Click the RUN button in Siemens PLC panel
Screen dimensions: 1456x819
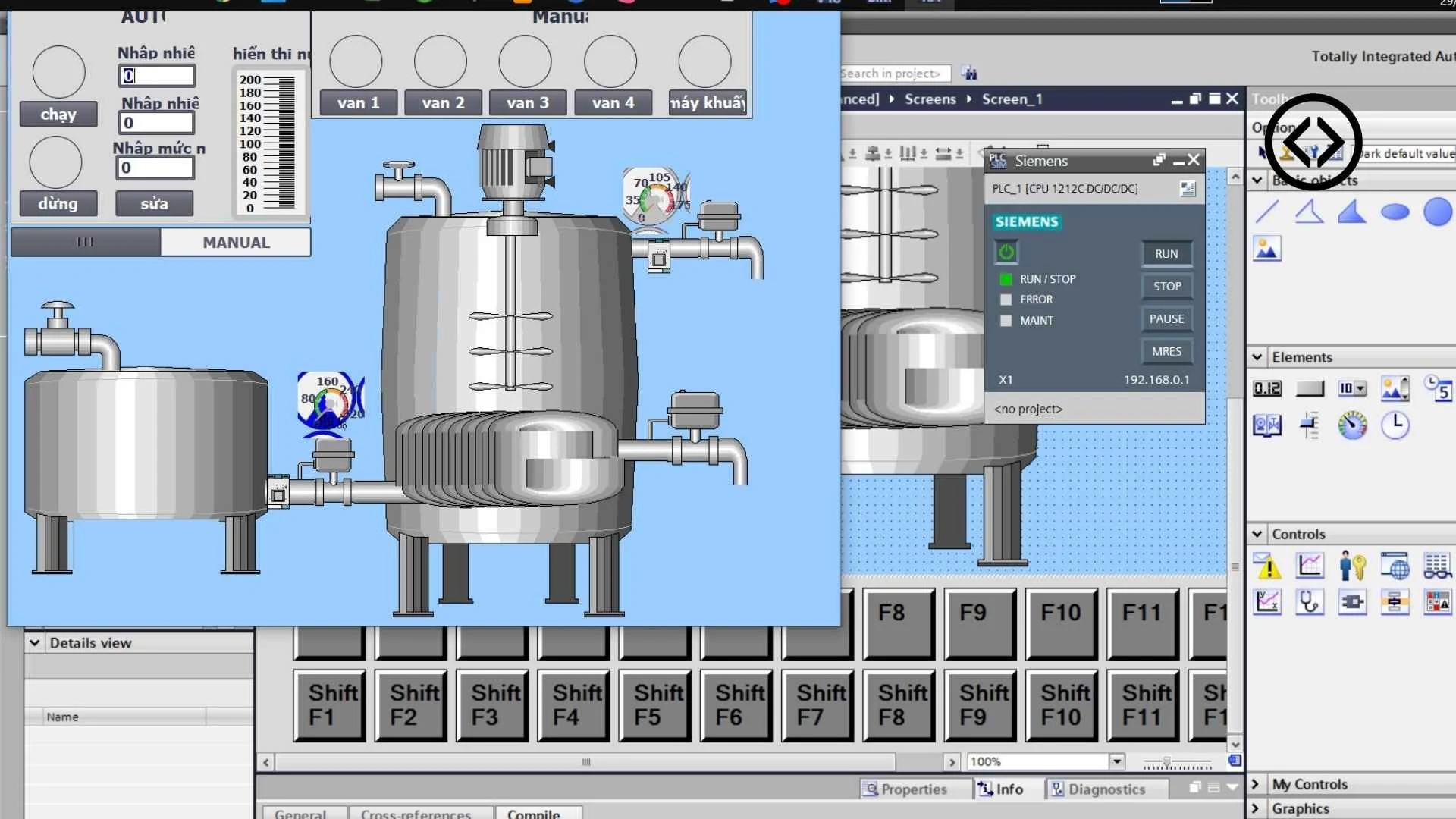click(1166, 253)
